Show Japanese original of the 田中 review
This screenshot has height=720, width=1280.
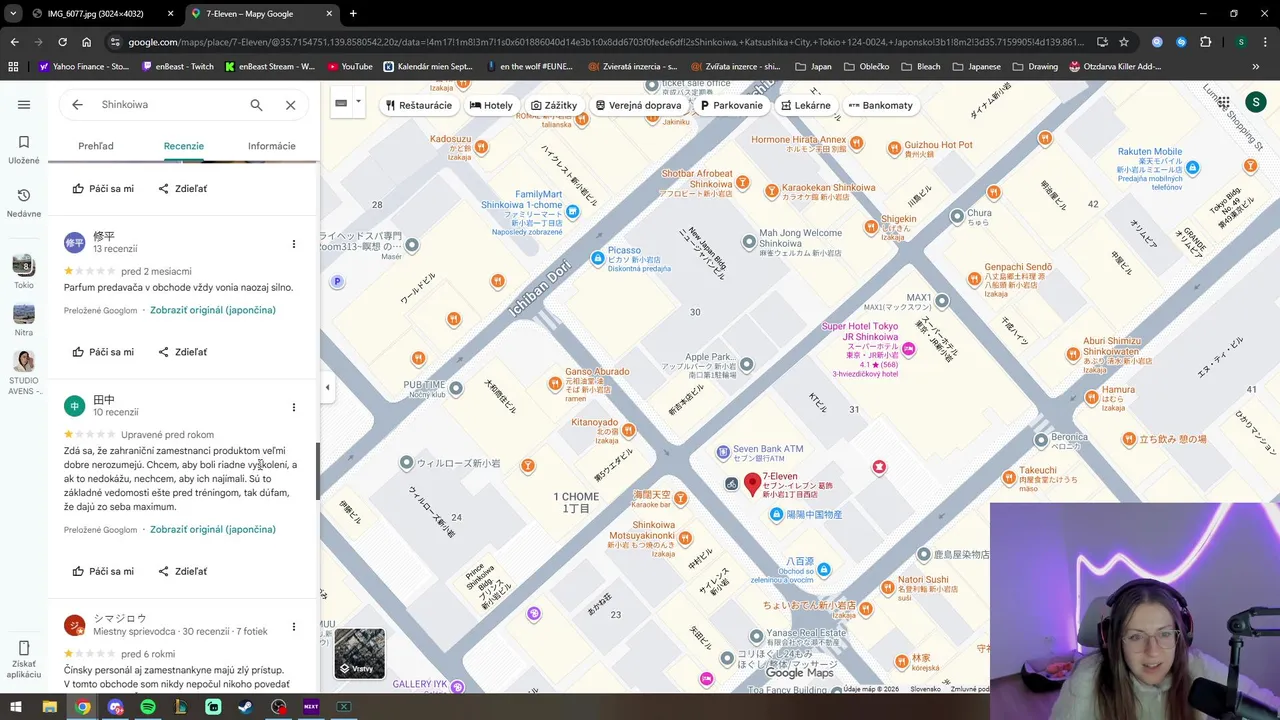213,530
